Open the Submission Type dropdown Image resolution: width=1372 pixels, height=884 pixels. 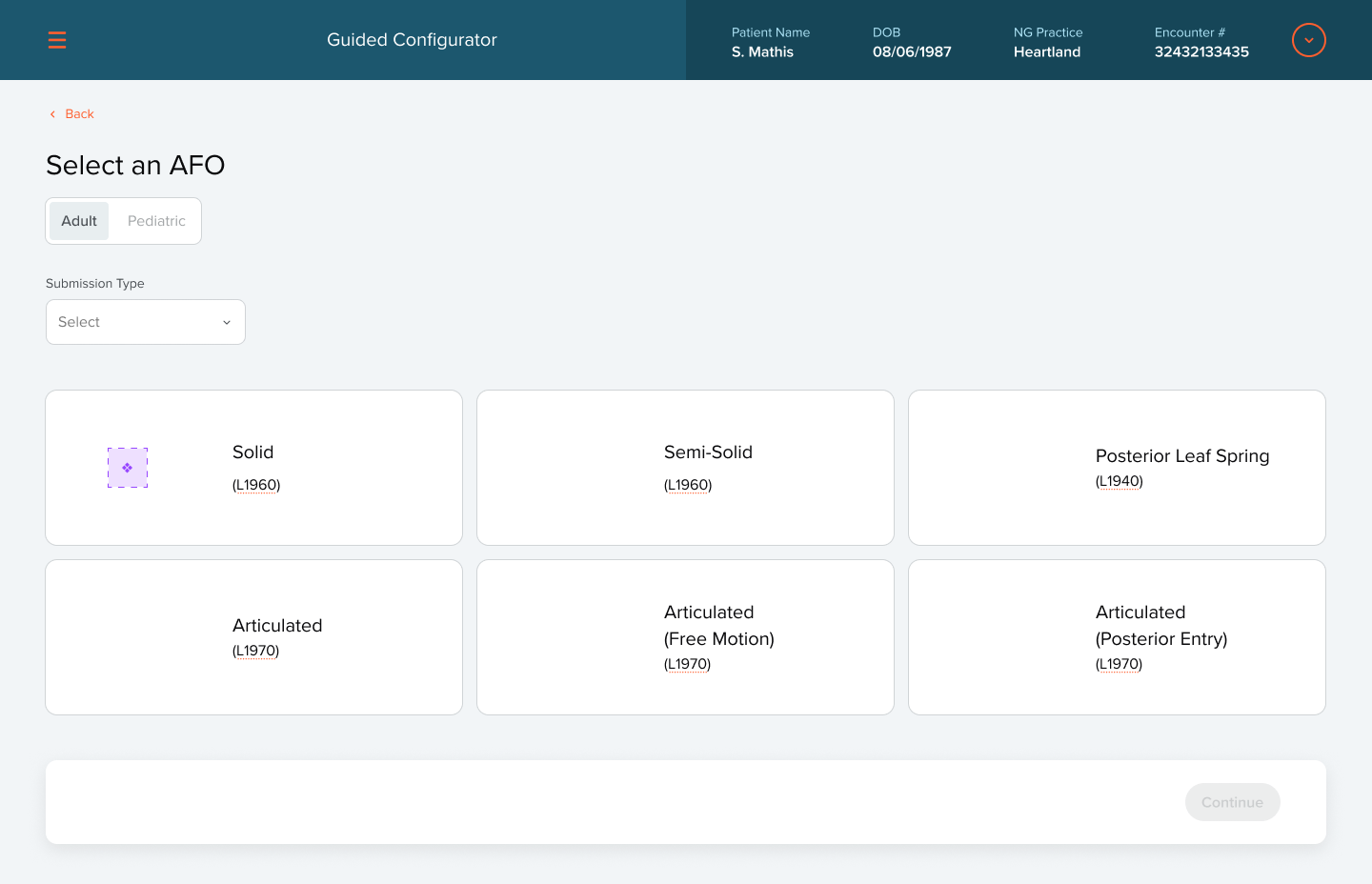[146, 322]
